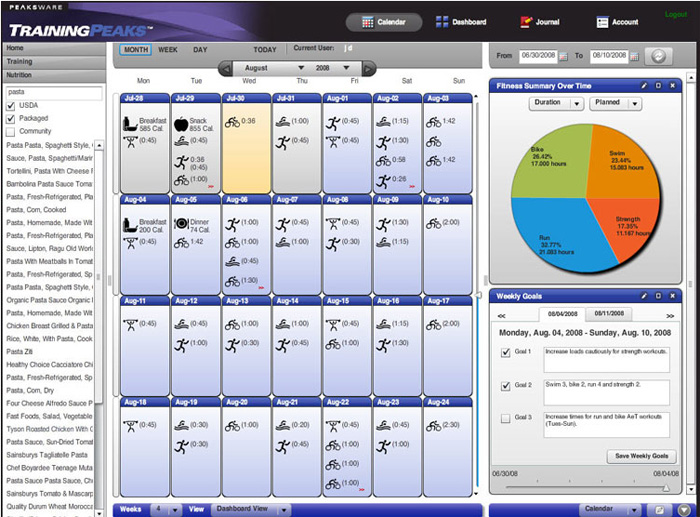The image size is (700, 517).
Task: Expand the August month dropdown
Action: (302, 69)
